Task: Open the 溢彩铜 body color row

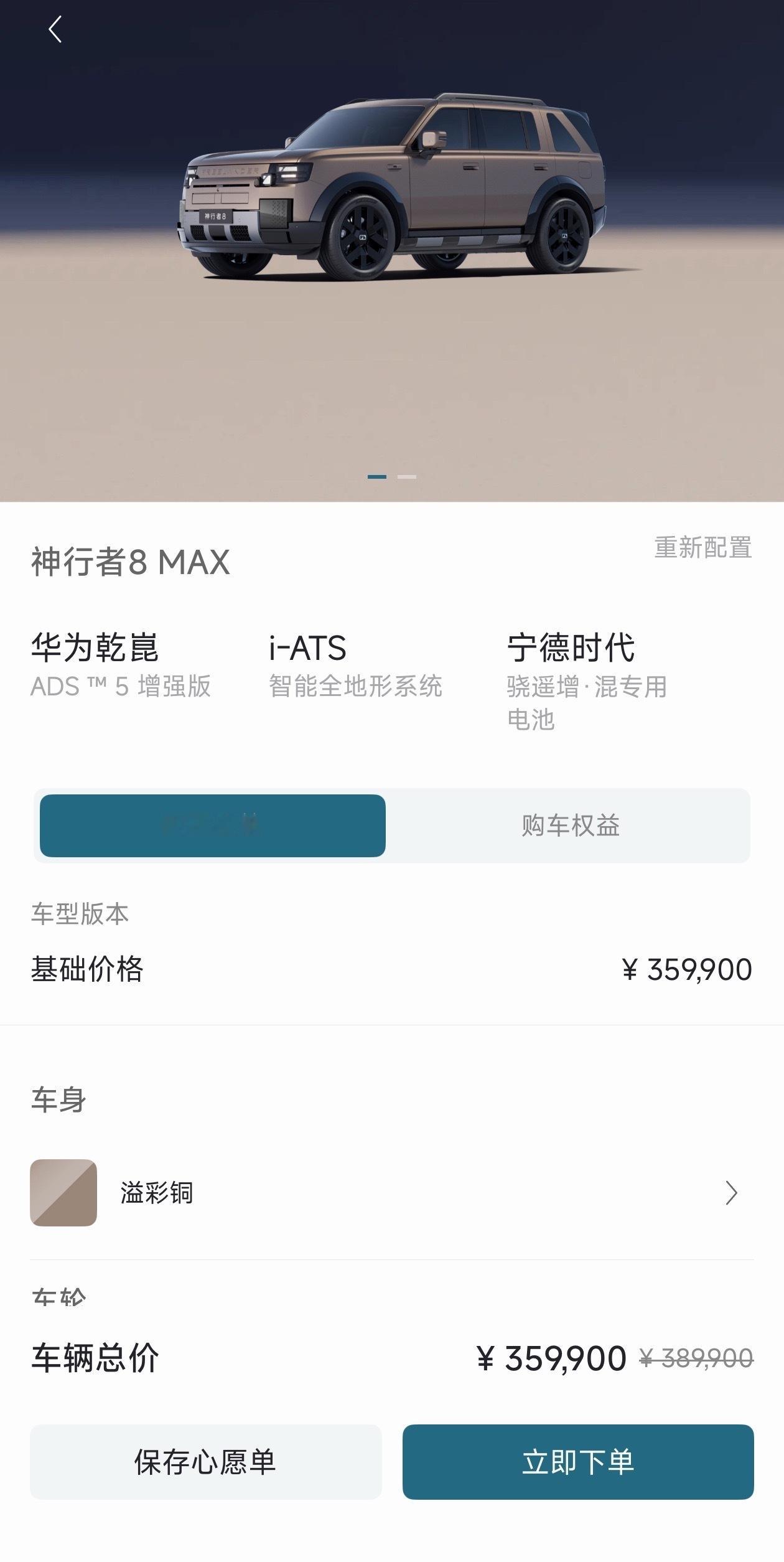Action: pyautogui.click(x=392, y=1193)
